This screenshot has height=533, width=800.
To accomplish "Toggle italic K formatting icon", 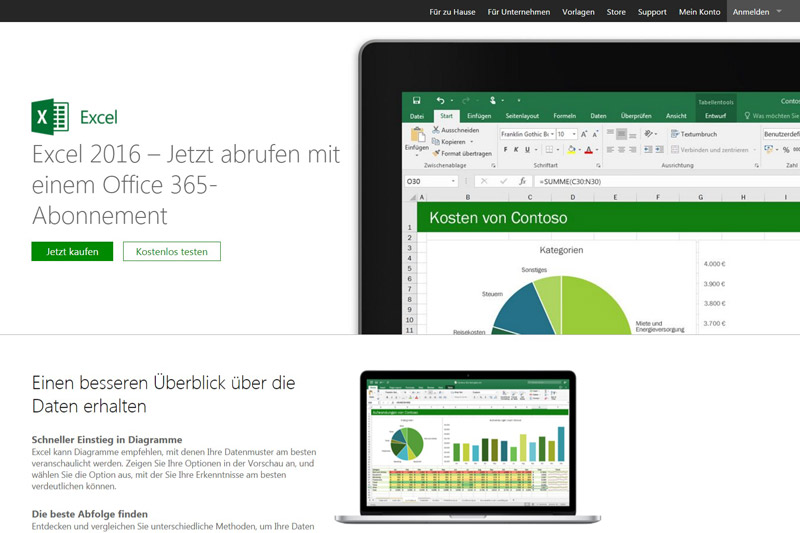I will tap(516, 149).
